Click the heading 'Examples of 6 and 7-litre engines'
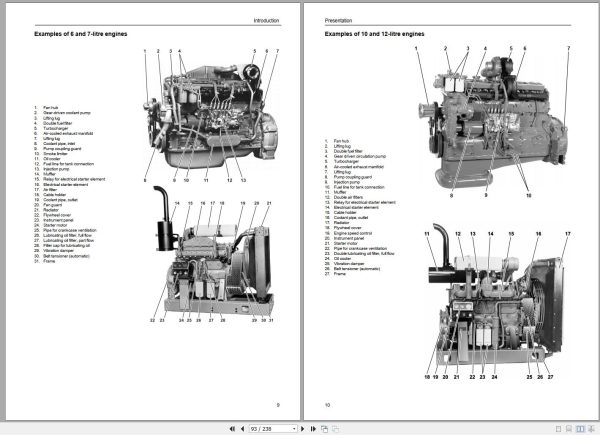600x435 pixels. [81, 34]
